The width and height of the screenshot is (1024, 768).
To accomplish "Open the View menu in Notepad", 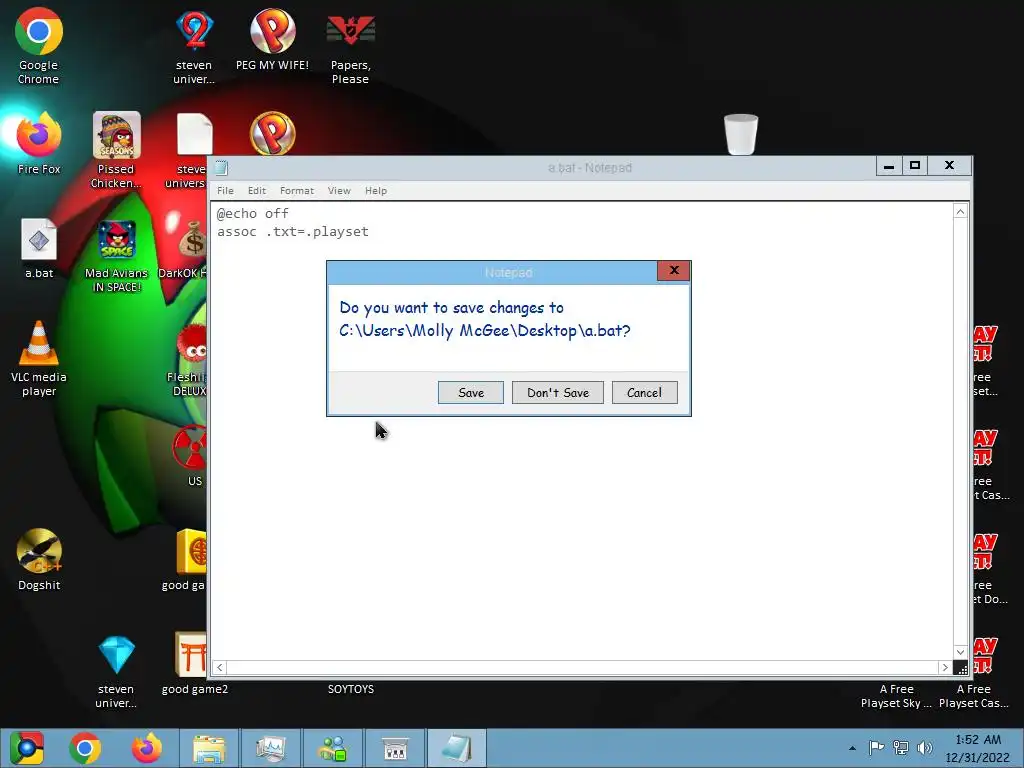I will tap(339, 191).
